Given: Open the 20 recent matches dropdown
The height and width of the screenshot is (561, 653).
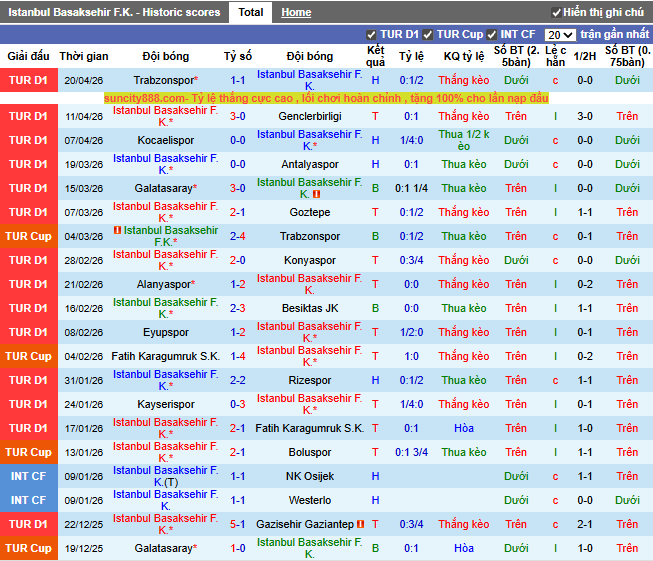Looking at the screenshot, I should [x=559, y=34].
